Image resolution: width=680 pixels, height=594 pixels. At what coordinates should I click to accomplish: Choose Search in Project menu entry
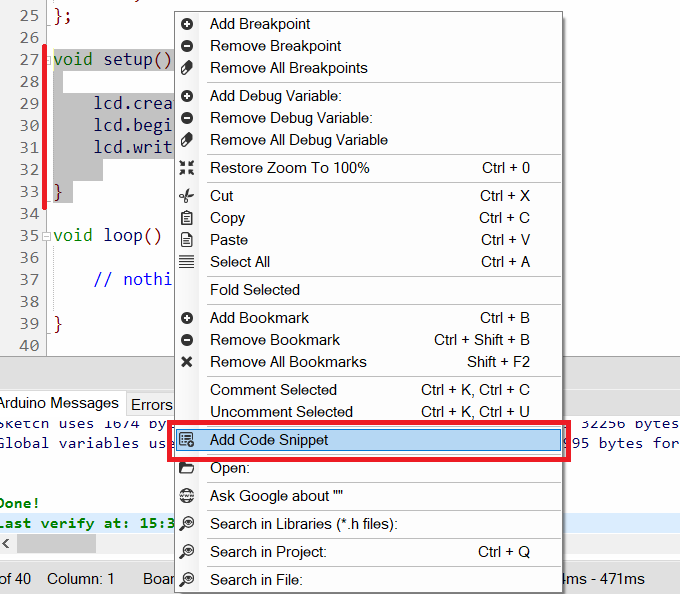pos(268,552)
